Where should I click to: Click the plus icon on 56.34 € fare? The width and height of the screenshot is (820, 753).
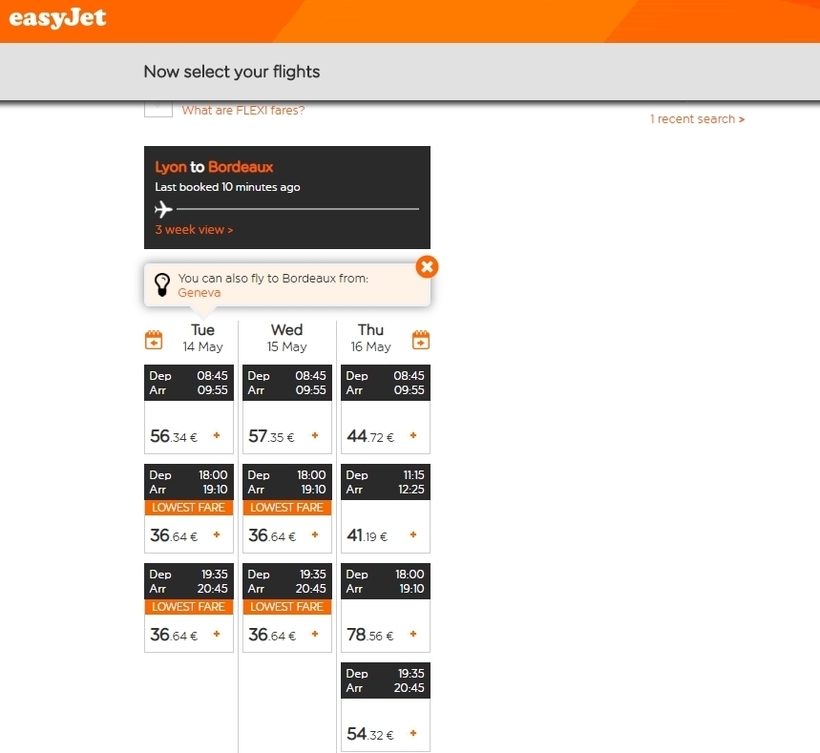pos(217,435)
